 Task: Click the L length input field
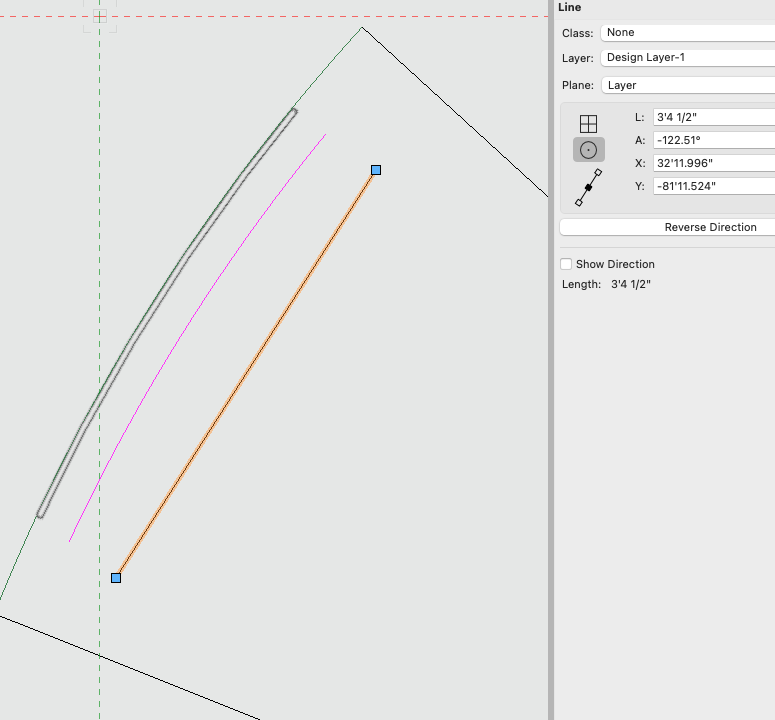coord(713,117)
